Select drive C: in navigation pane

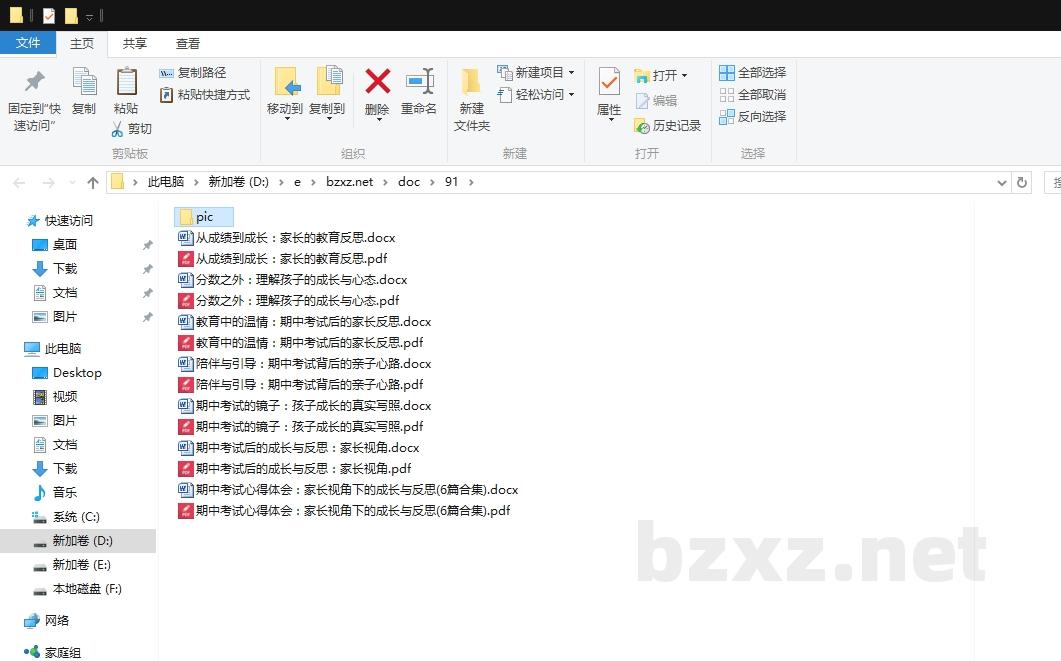76,517
